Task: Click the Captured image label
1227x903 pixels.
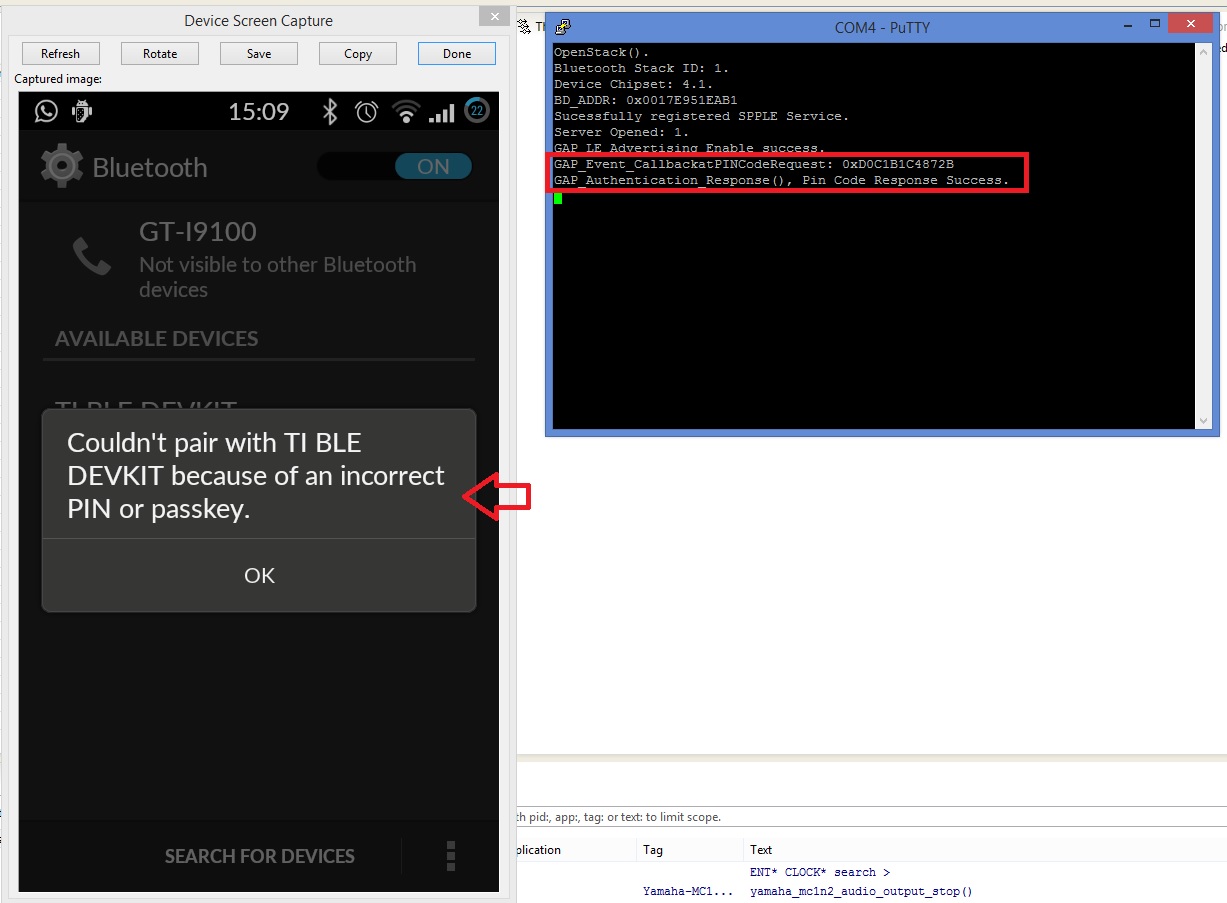Action: point(58,79)
